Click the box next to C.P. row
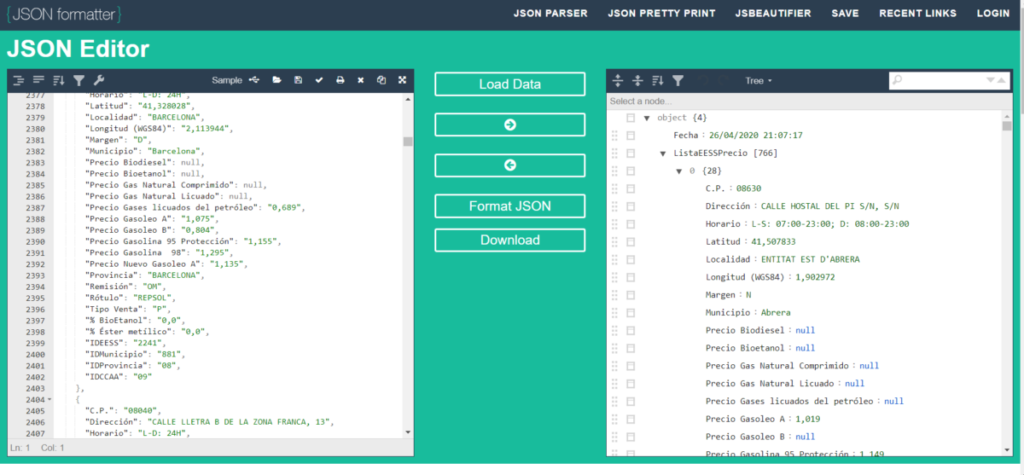 pos(630,188)
